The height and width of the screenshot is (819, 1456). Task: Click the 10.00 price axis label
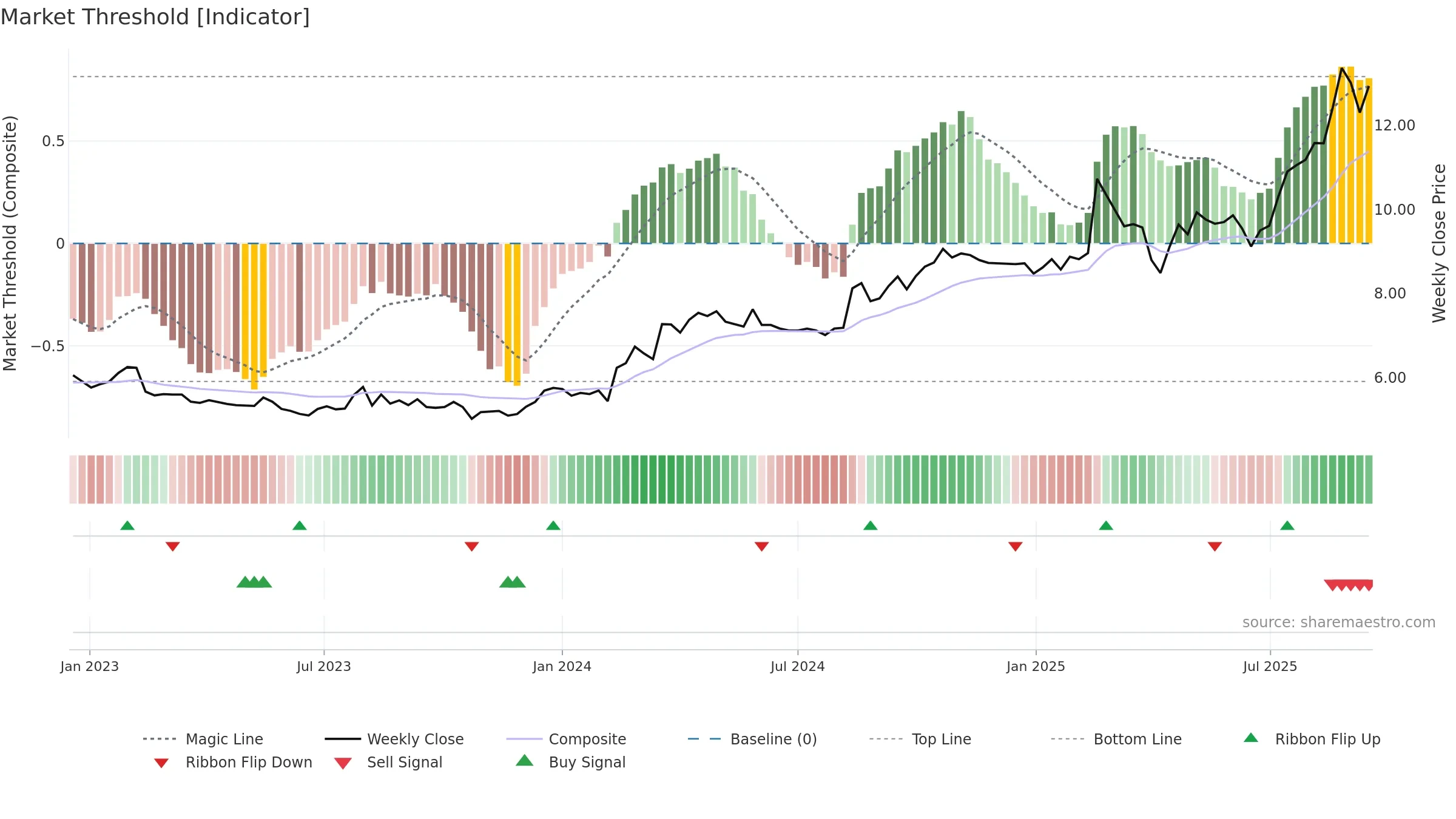(x=1395, y=210)
